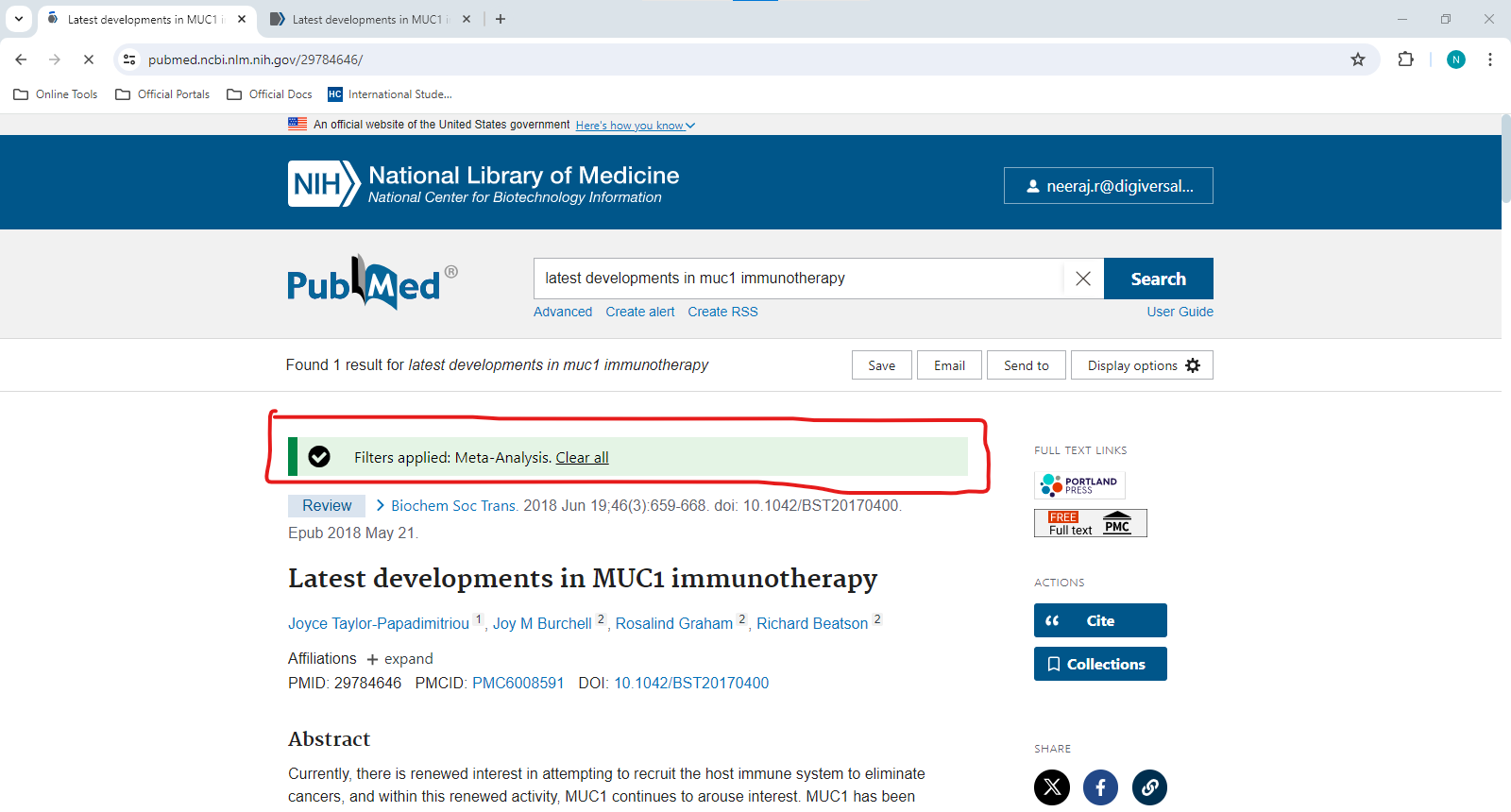This screenshot has height=812, width=1511.
Task: Click the address bar URL
Action: click(255, 59)
